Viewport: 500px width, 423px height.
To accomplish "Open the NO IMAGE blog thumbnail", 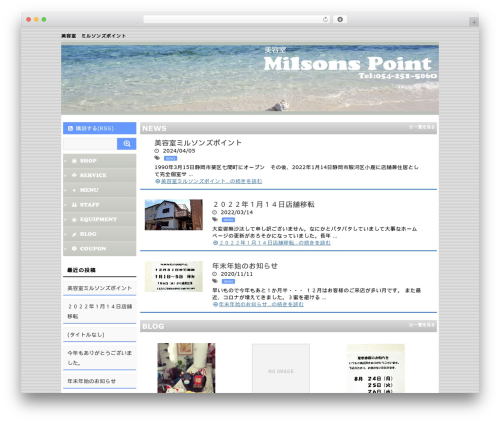I will [281, 368].
